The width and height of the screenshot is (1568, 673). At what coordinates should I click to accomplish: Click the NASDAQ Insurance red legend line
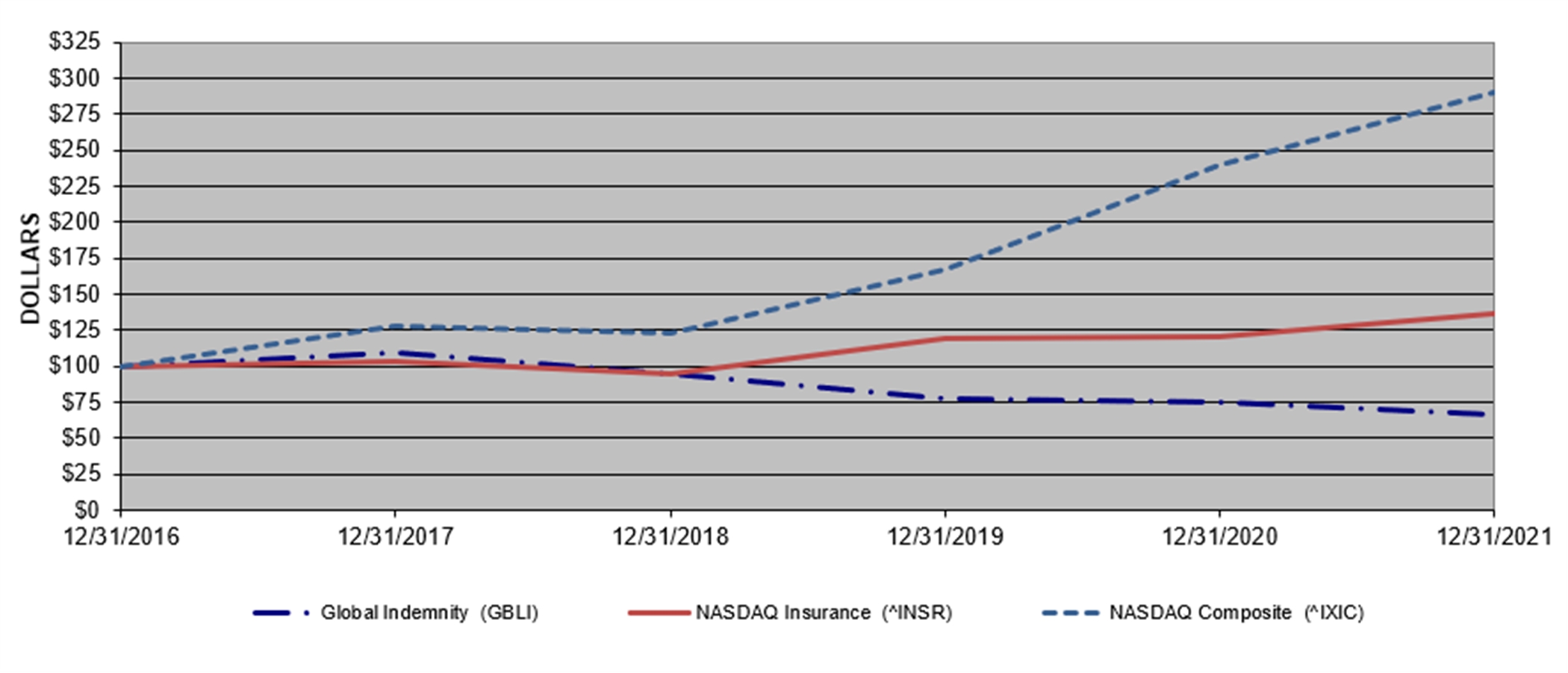point(659,613)
